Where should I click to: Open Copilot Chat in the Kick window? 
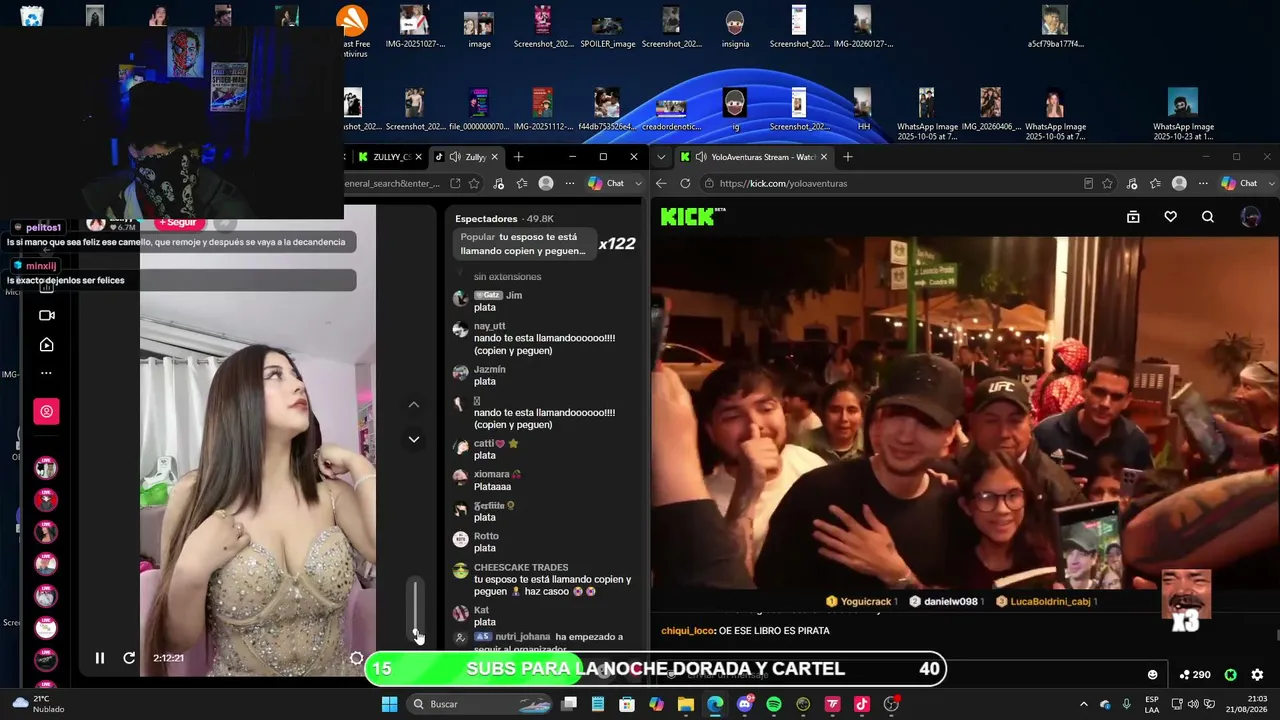[x=1240, y=183]
